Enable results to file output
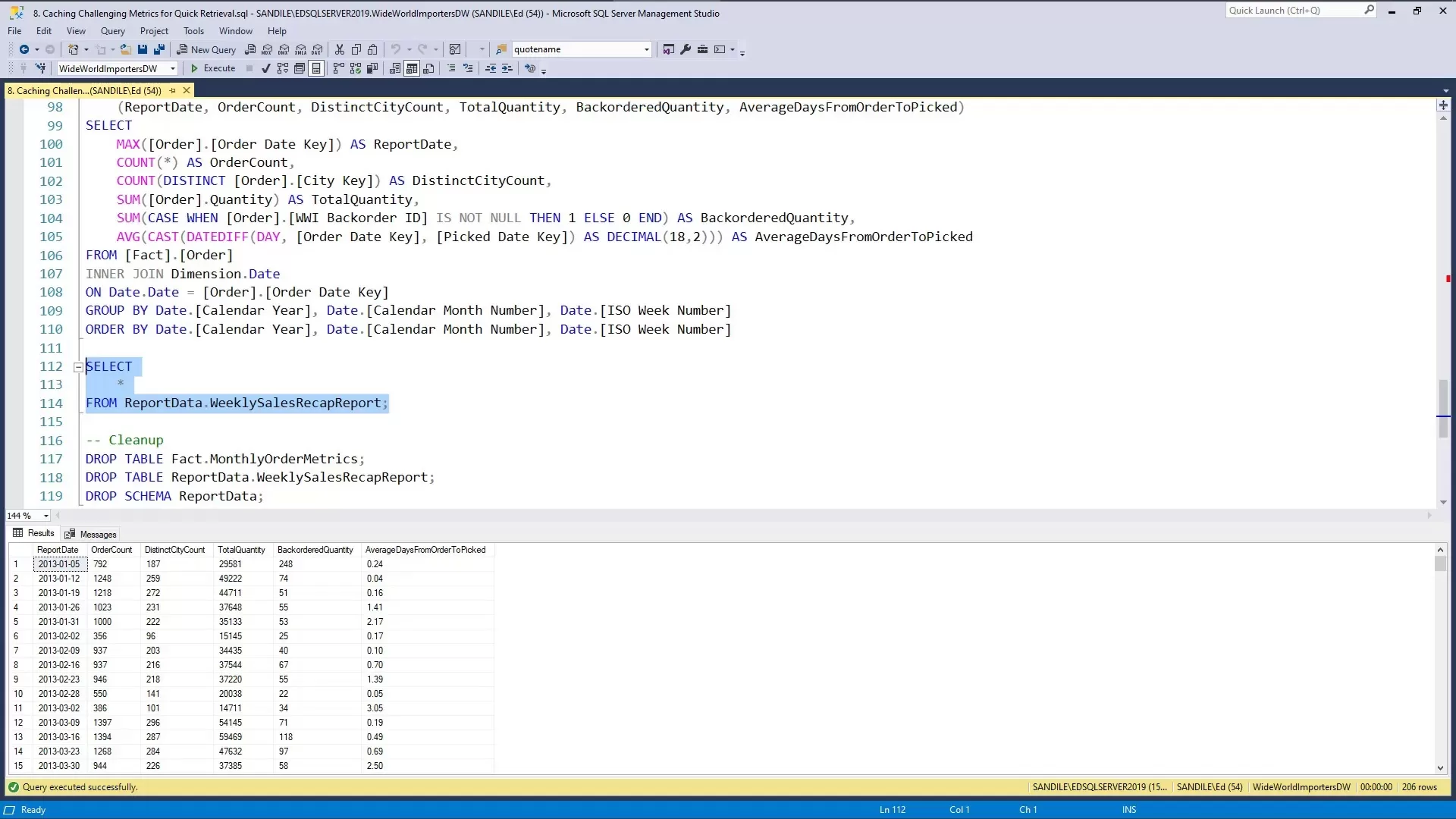 [429, 68]
